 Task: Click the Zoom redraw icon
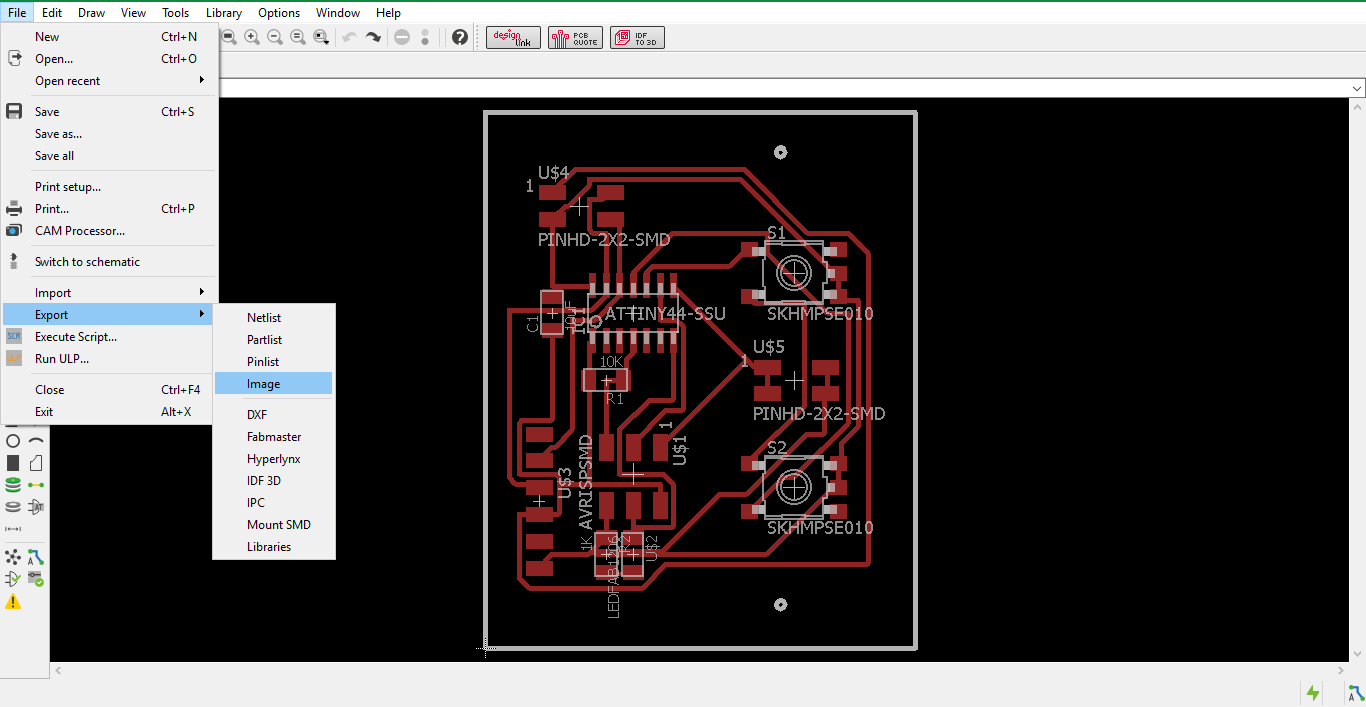[x=298, y=37]
